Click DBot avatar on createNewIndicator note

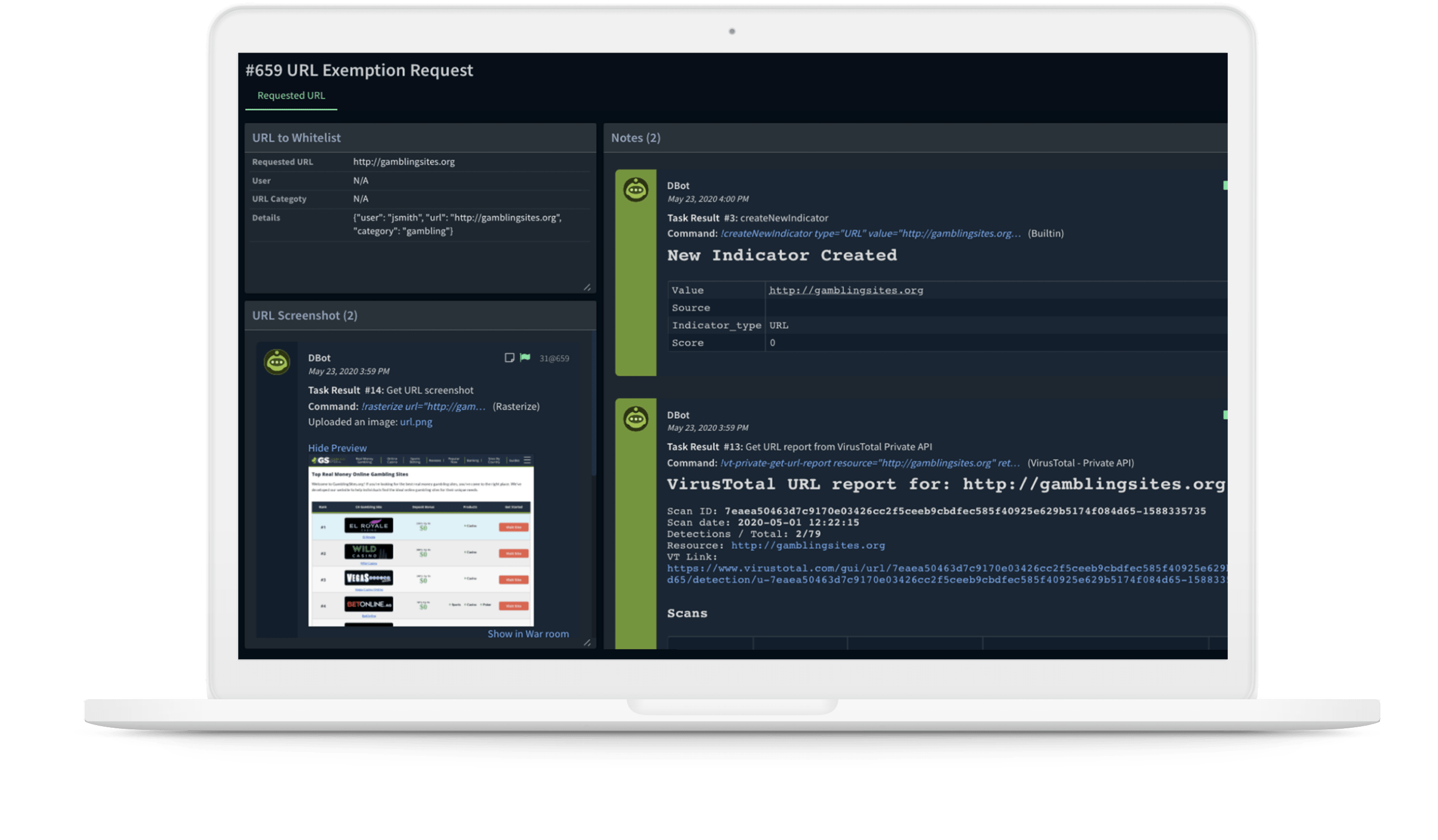click(635, 190)
